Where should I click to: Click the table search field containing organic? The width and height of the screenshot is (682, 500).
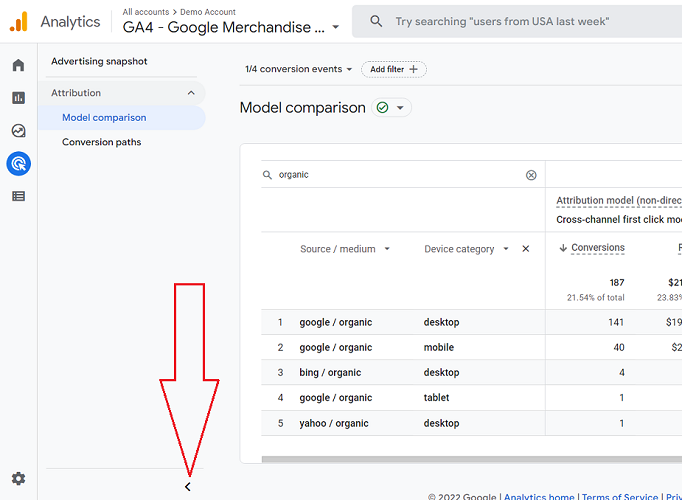[403, 175]
